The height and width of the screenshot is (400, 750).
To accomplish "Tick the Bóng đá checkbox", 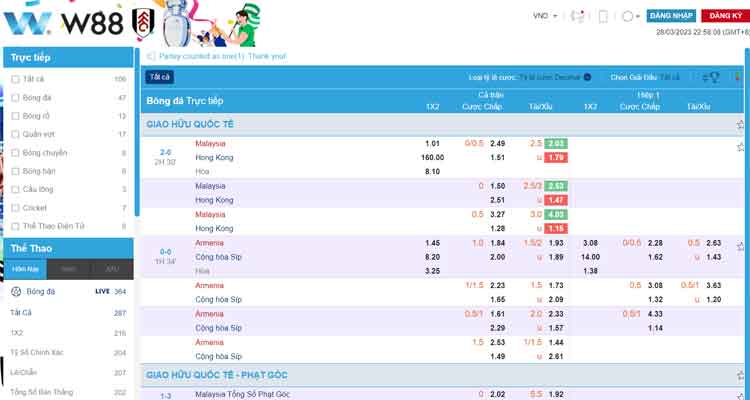I will 15,98.
